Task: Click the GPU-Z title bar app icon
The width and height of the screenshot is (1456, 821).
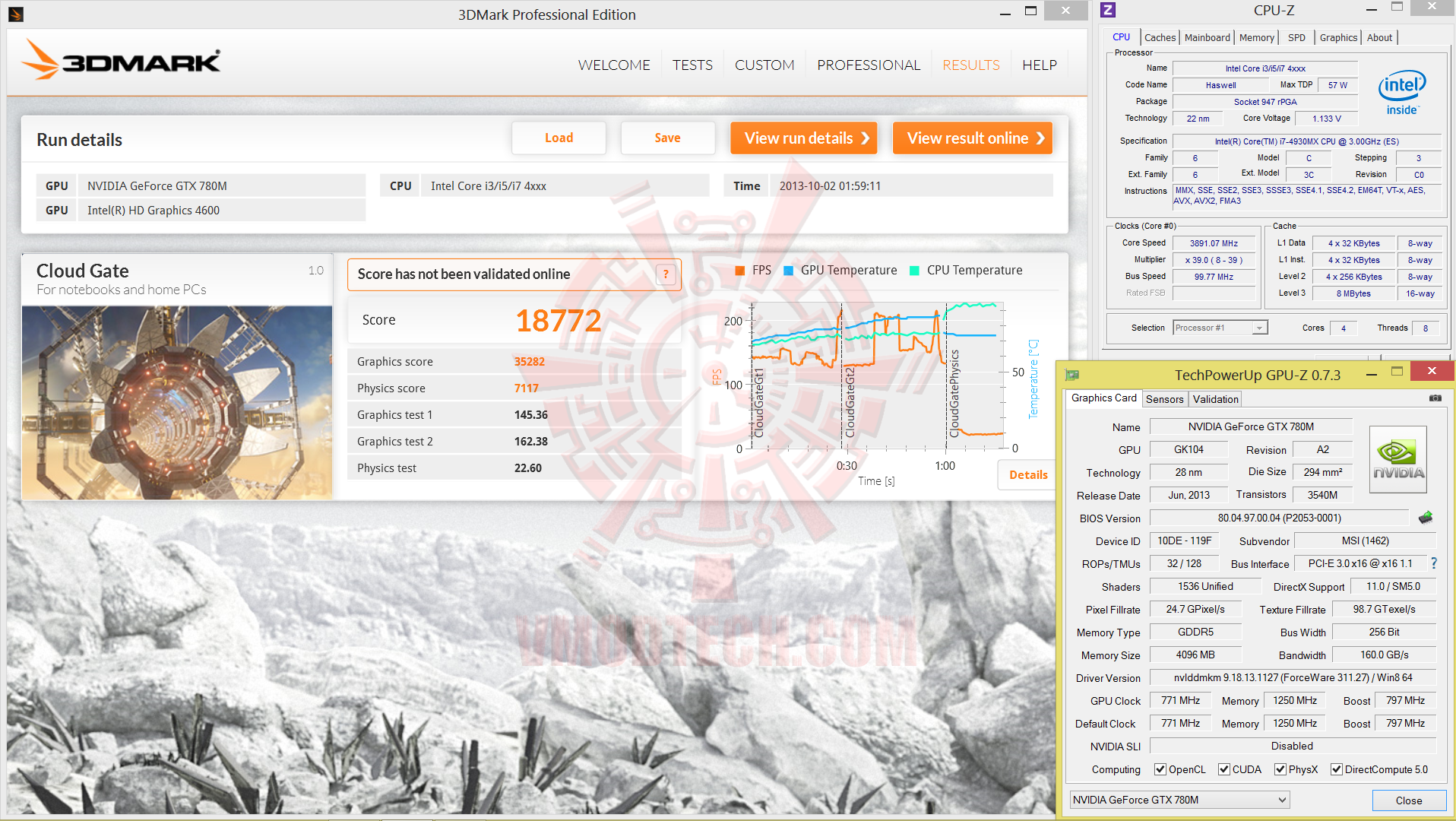Action: tap(1072, 374)
